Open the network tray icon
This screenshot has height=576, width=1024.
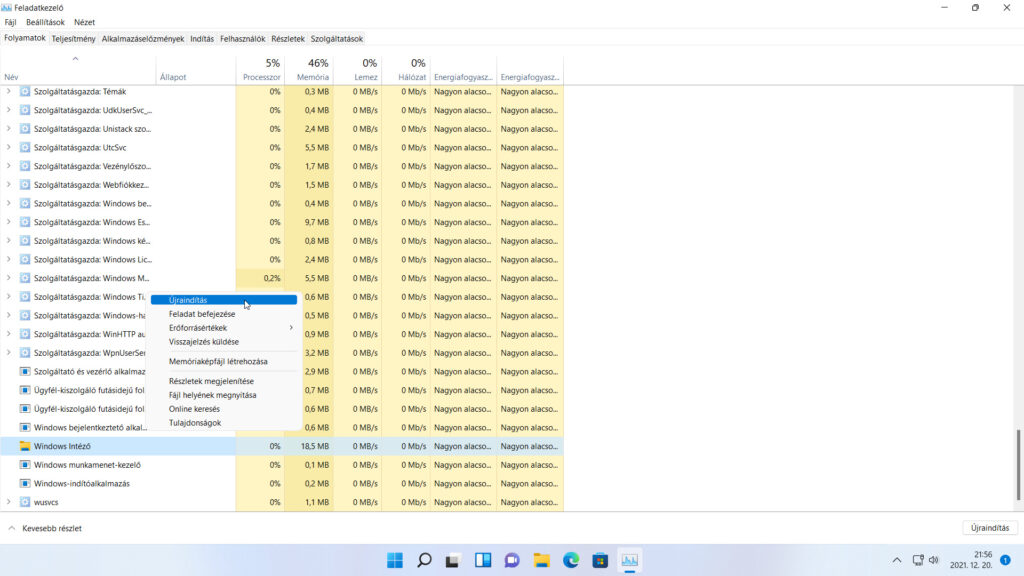click(x=918, y=560)
